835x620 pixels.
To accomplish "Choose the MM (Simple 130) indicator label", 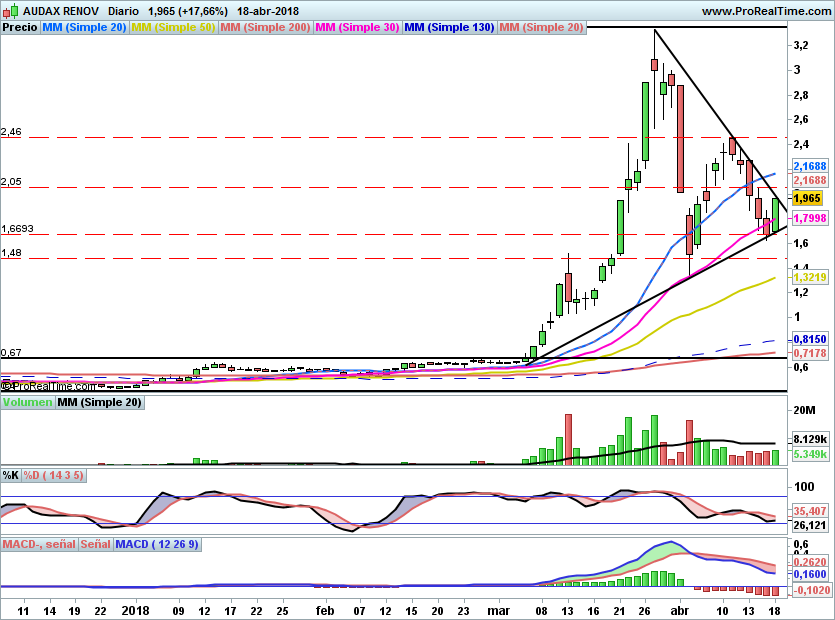I will (x=449, y=28).
